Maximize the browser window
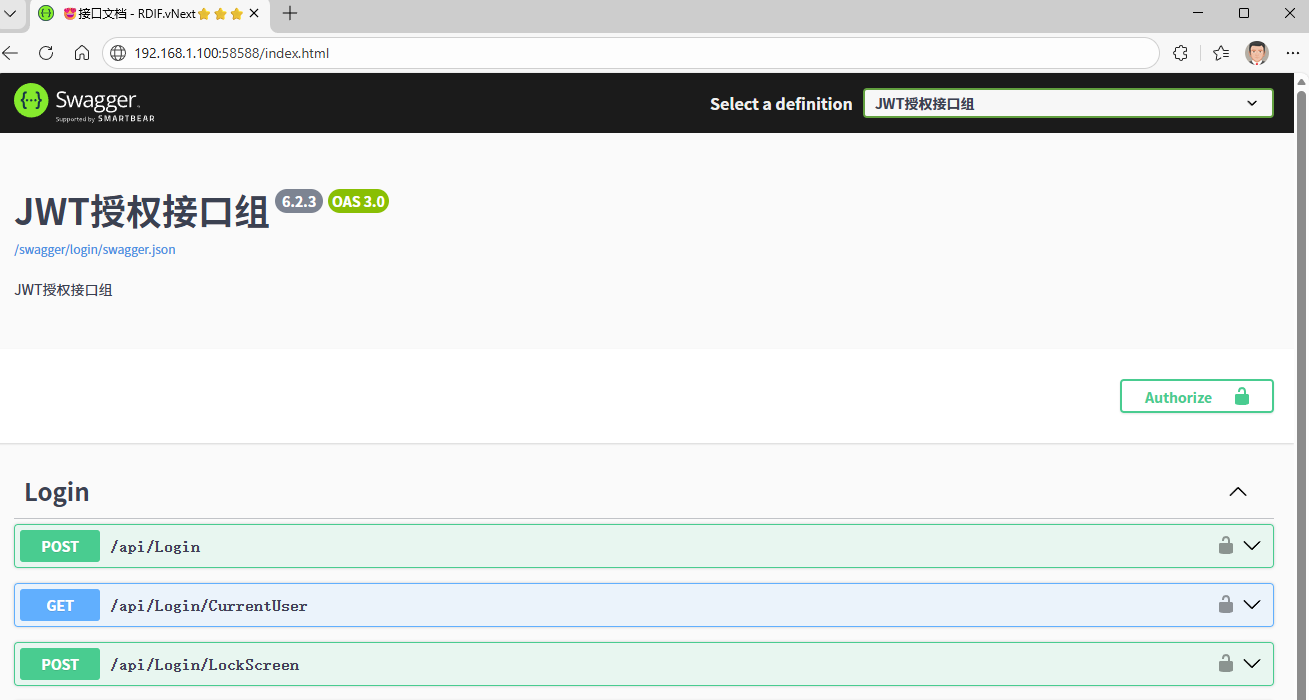 pos(1244,13)
